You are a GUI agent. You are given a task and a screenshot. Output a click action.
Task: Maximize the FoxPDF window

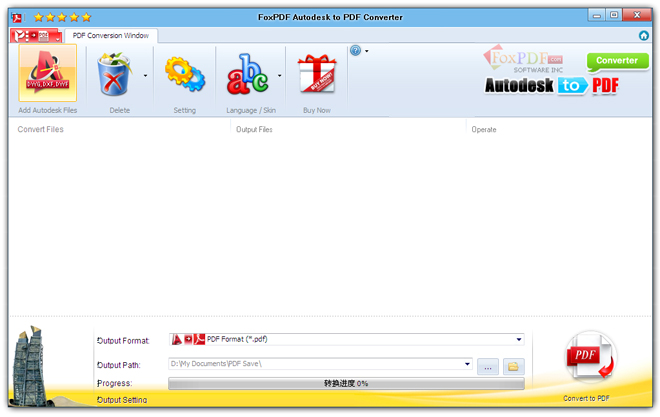pyautogui.click(x=614, y=15)
